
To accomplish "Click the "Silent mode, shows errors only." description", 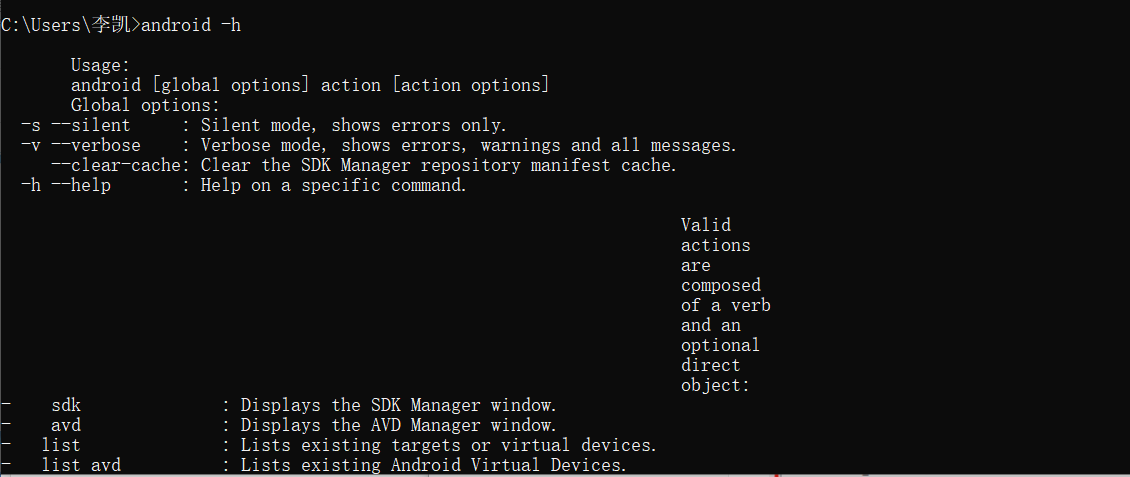I will tap(354, 125).
